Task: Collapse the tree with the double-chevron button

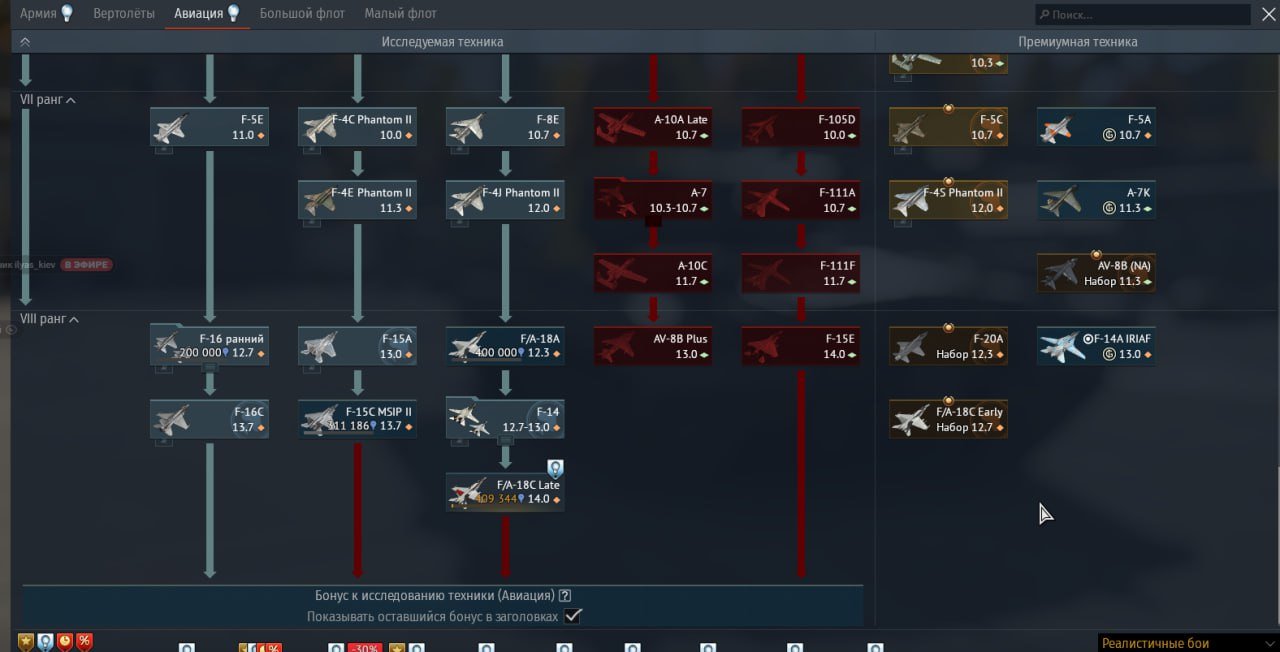Action: [x=25, y=42]
